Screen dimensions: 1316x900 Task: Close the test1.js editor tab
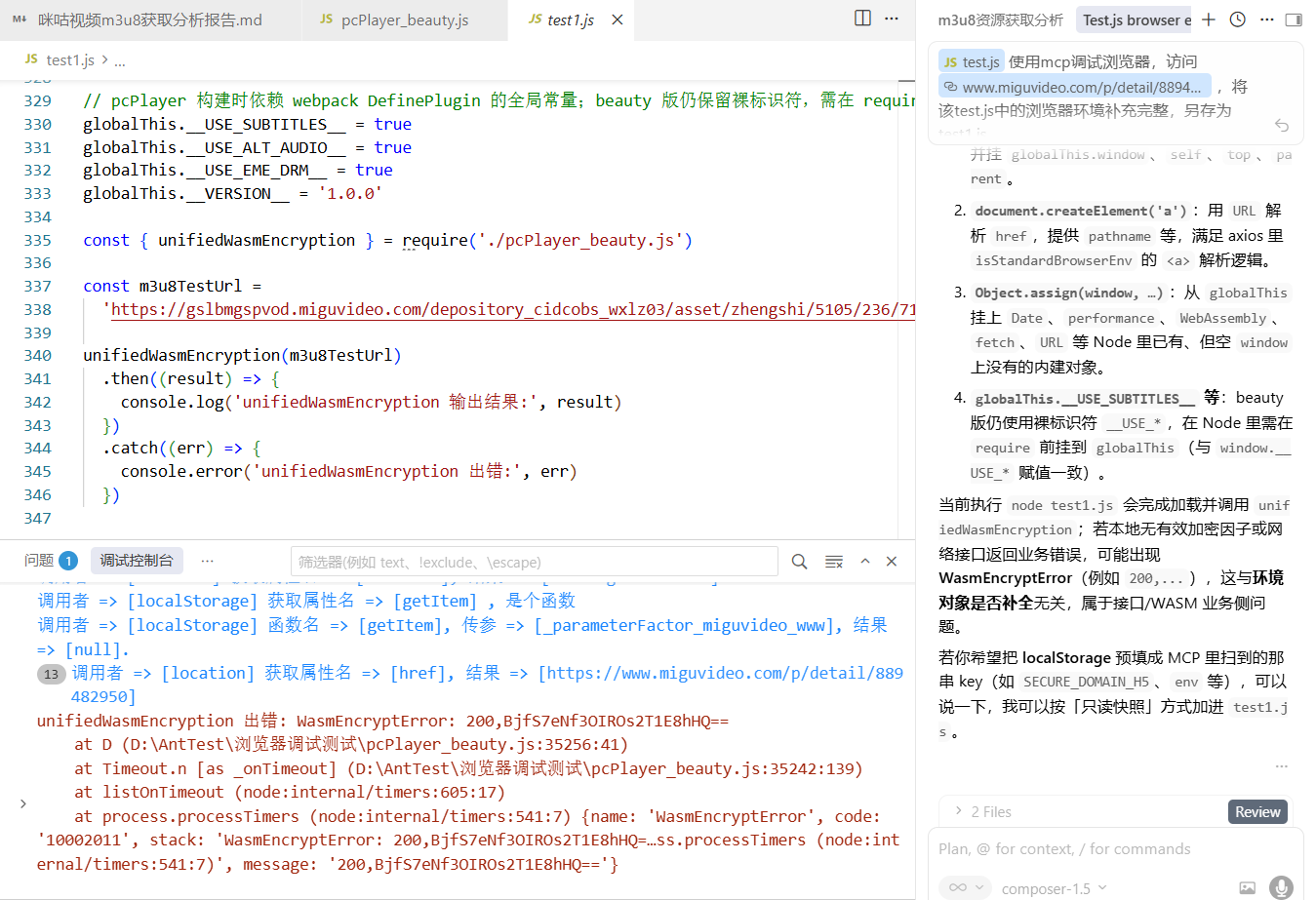[x=618, y=20]
